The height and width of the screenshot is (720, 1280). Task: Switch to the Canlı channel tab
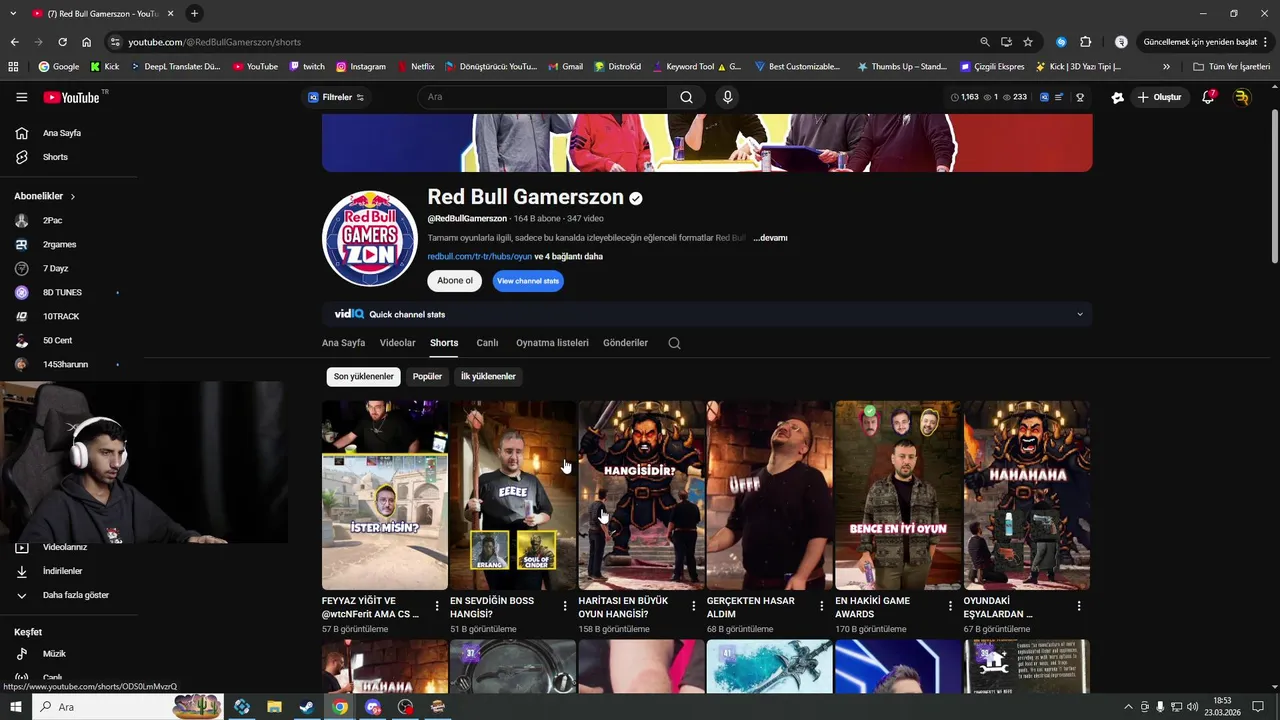tap(487, 343)
